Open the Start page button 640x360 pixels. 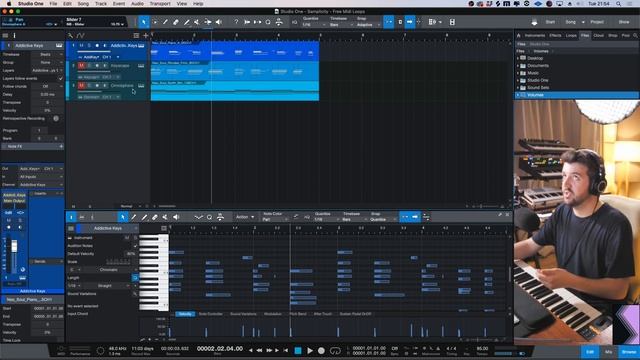pyautogui.click(x=550, y=22)
